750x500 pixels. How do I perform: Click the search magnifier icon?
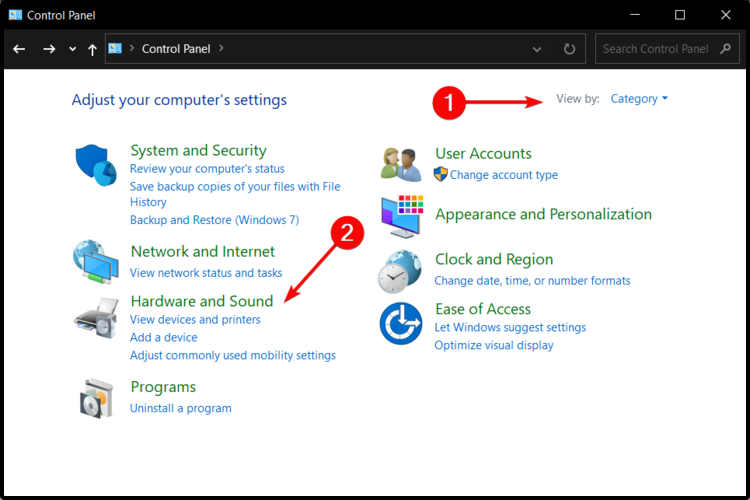click(726, 48)
